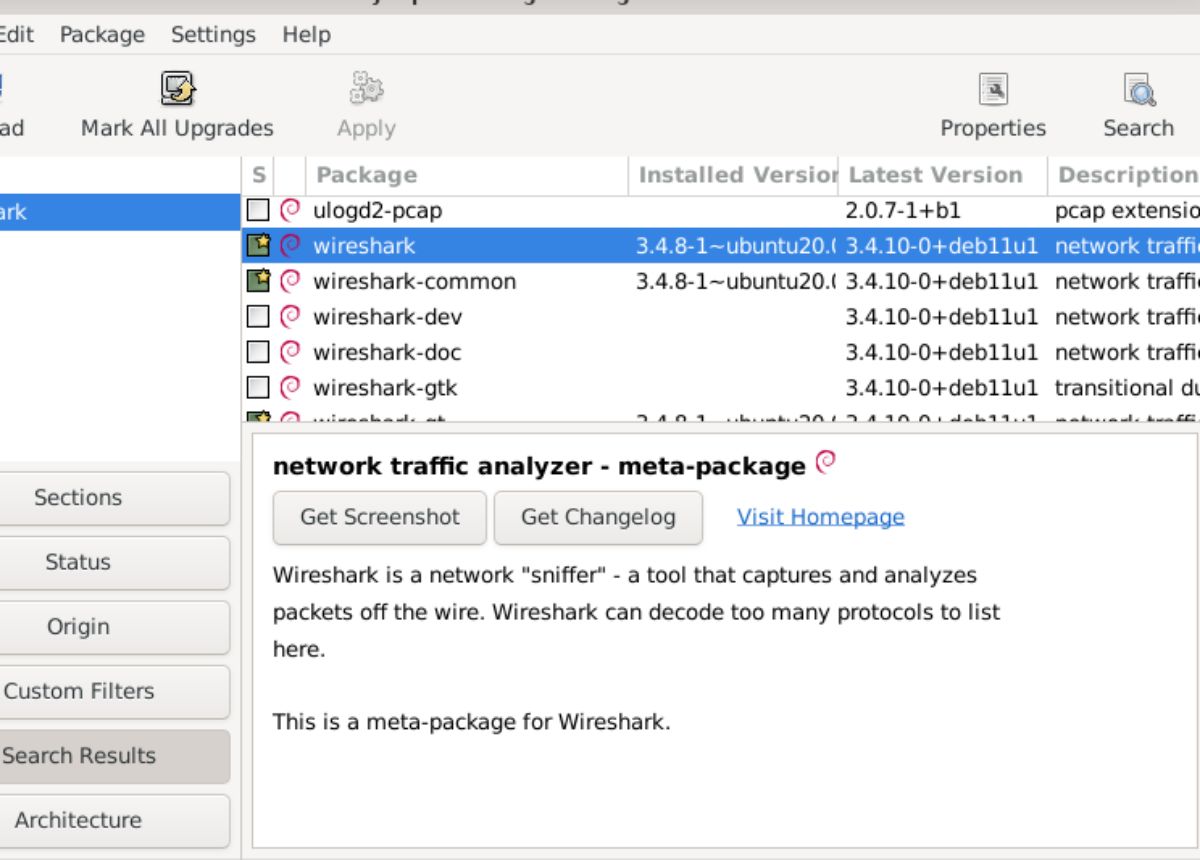Open the Settings menu

click(x=212, y=34)
